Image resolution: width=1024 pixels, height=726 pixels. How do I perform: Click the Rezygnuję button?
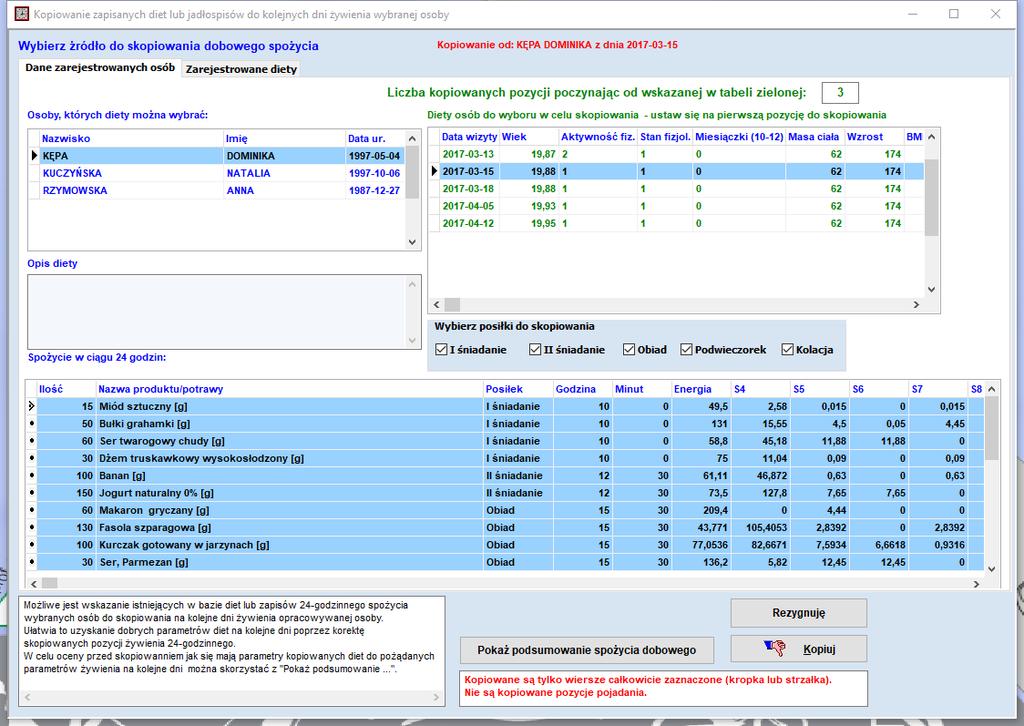tap(799, 613)
